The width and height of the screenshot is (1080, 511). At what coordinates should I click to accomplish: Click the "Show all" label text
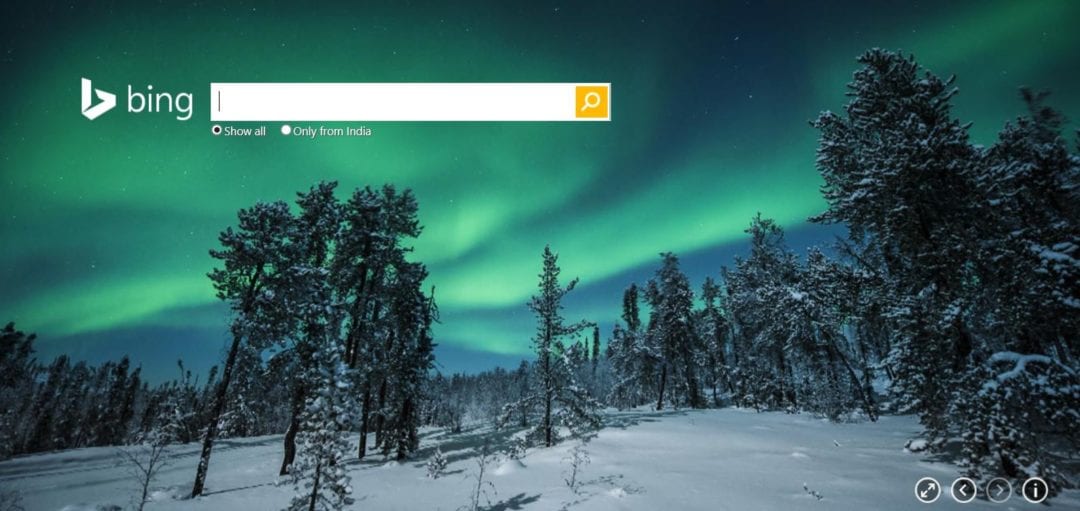[x=245, y=131]
